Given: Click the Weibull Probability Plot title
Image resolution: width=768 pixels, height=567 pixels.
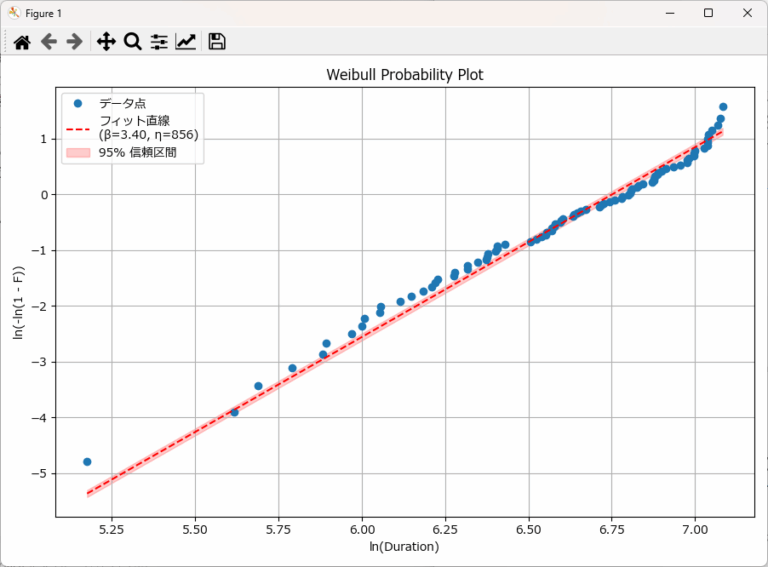Looking at the screenshot, I should click(405, 76).
